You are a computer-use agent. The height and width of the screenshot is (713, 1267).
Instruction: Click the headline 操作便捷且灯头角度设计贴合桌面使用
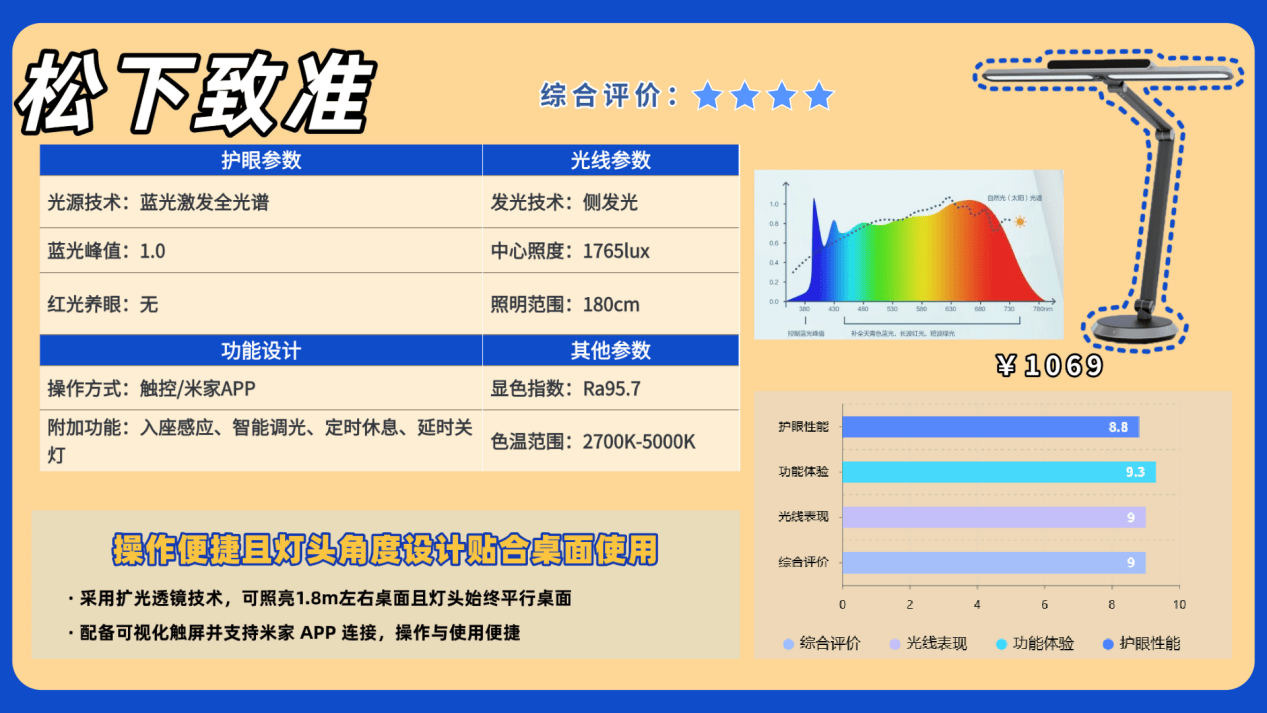coord(385,549)
